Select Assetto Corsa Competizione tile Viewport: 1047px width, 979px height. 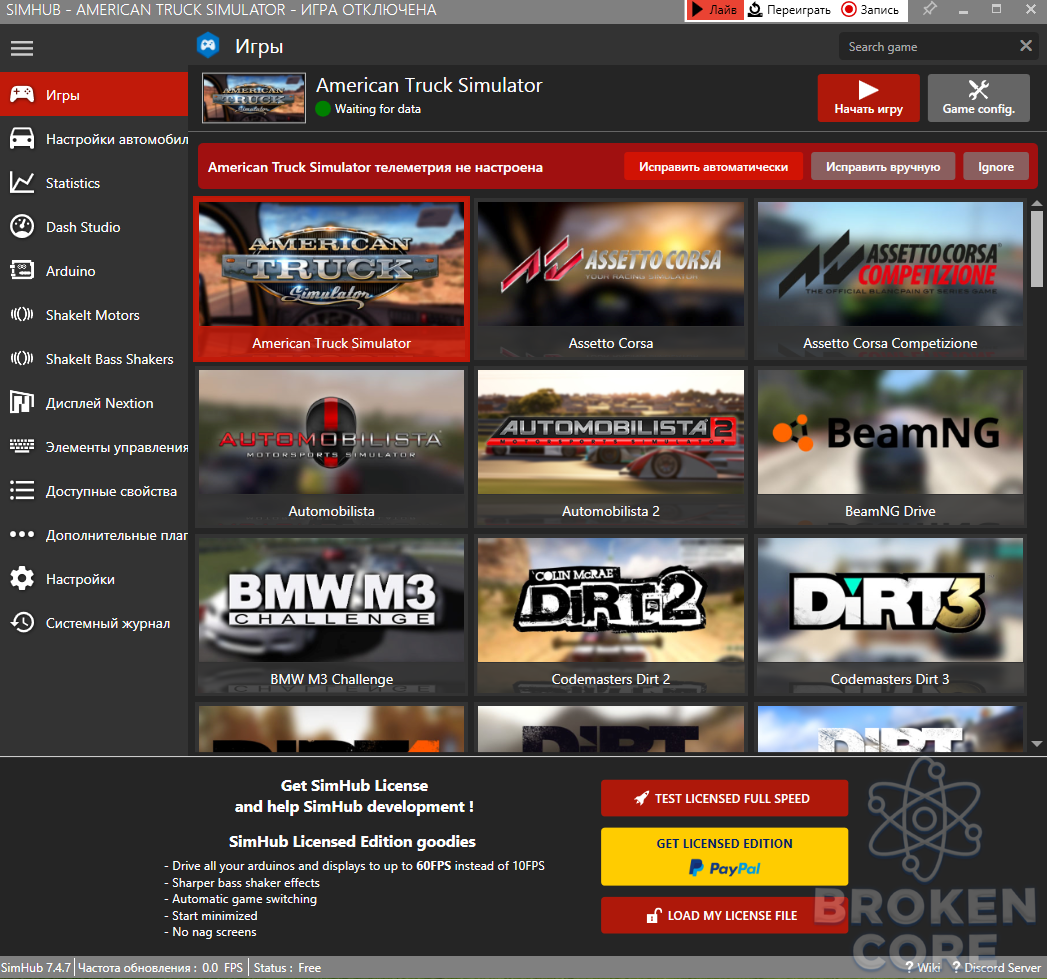890,279
